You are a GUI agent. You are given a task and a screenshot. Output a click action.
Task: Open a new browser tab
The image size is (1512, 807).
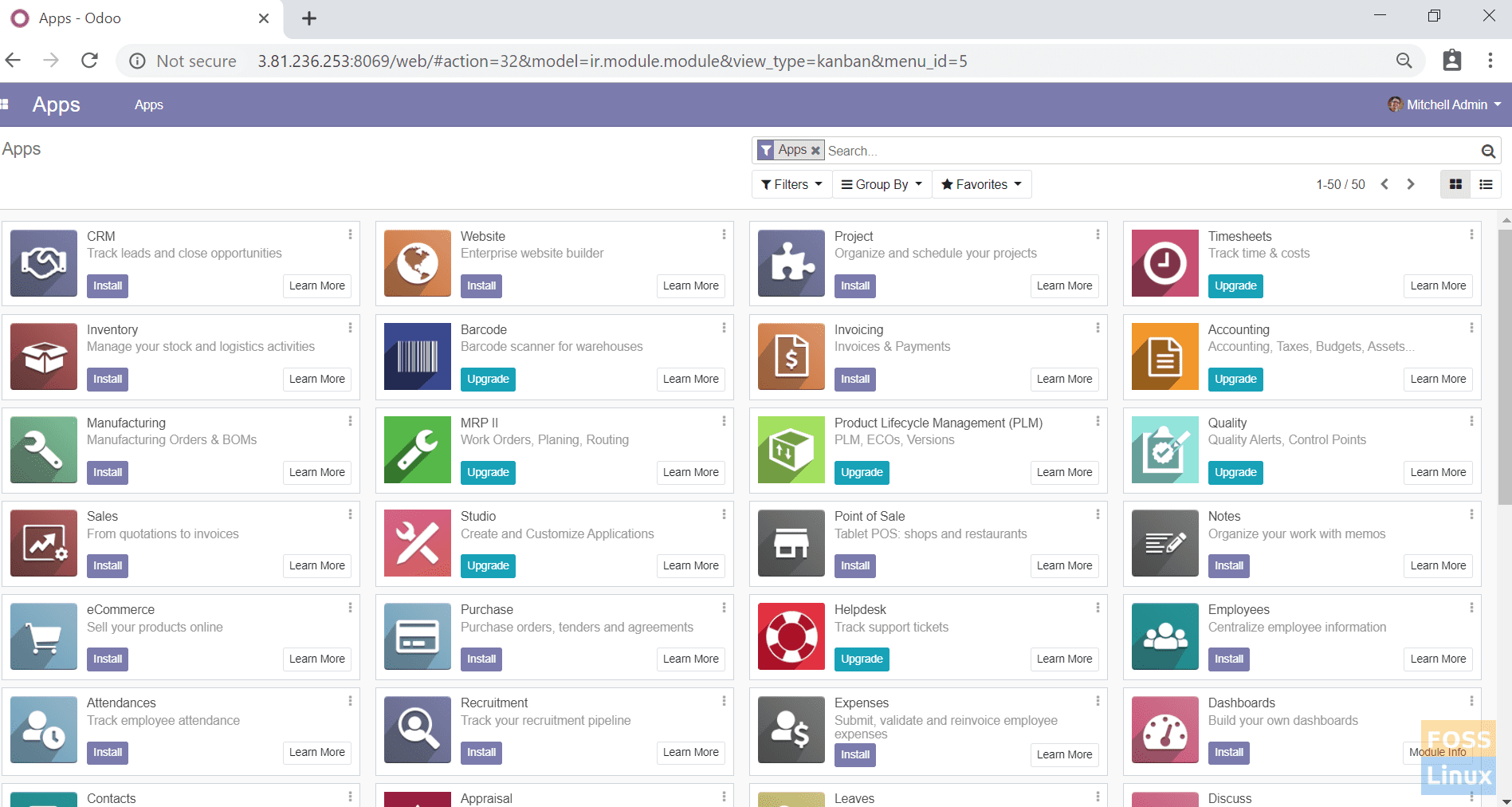309,18
